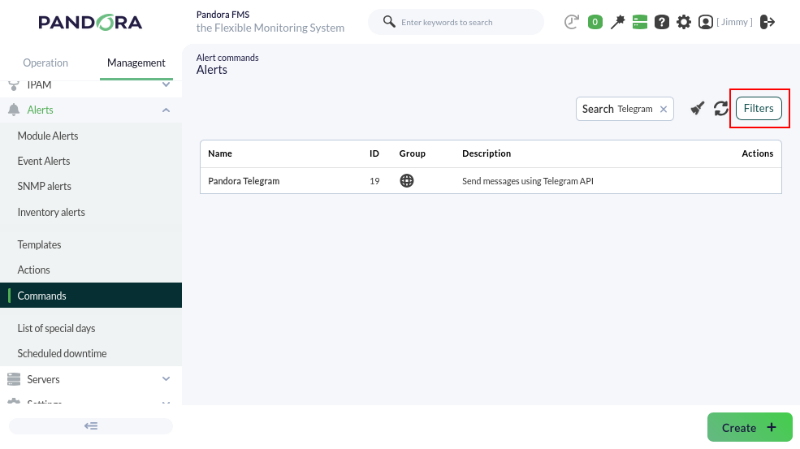This screenshot has height=449, width=800.
Task: Click the Pandora logo
Action: [x=90, y=22]
